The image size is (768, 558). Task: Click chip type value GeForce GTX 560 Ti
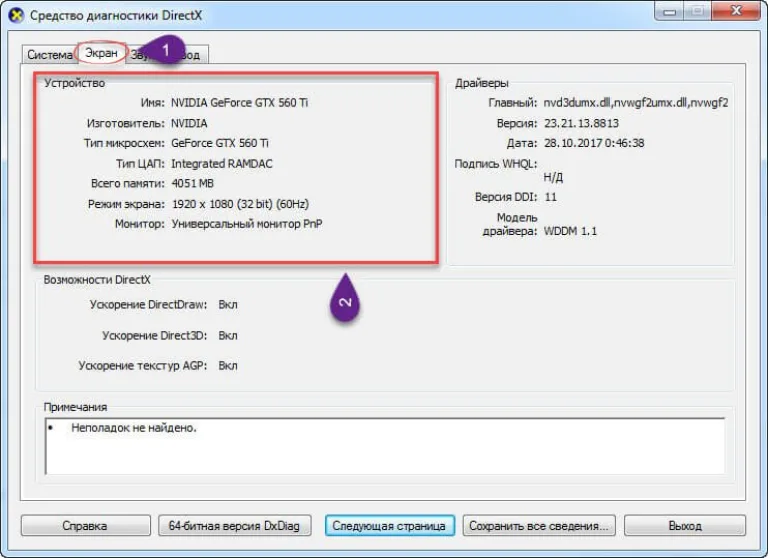[219, 143]
